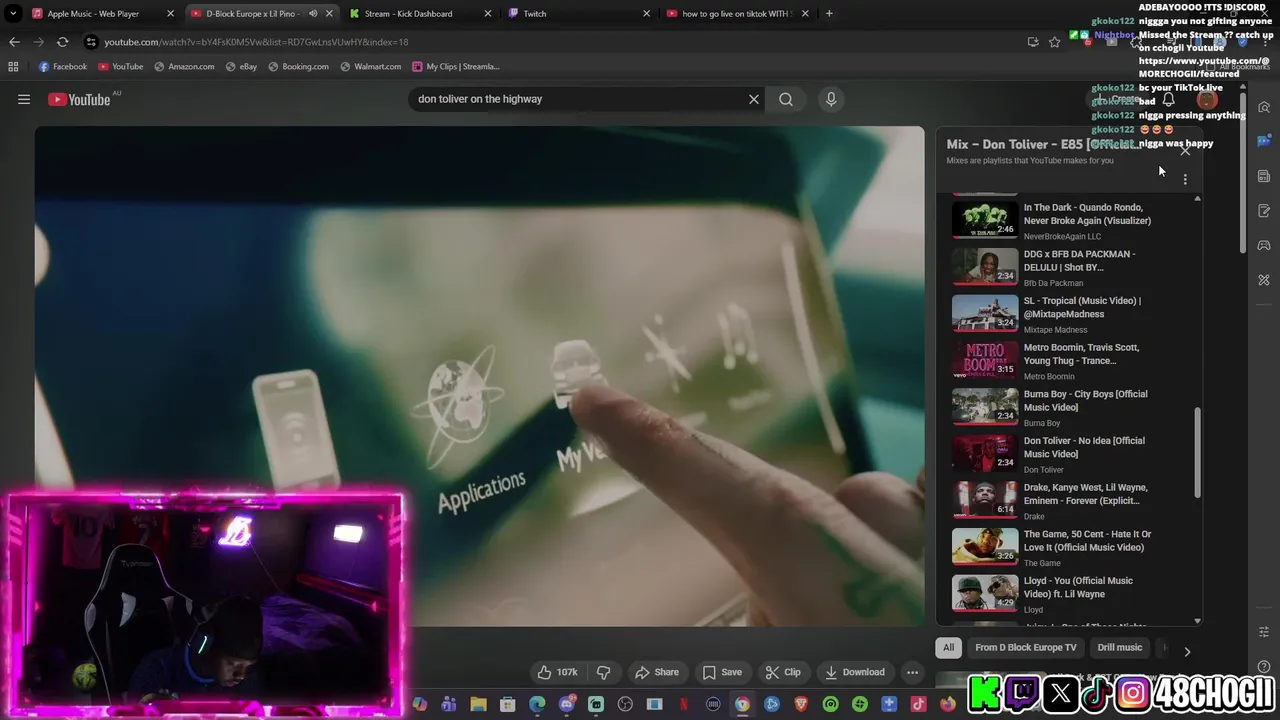Open Microsoft Edge from the taskbar
This screenshot has height=720, width=1280.
point(537,704)
